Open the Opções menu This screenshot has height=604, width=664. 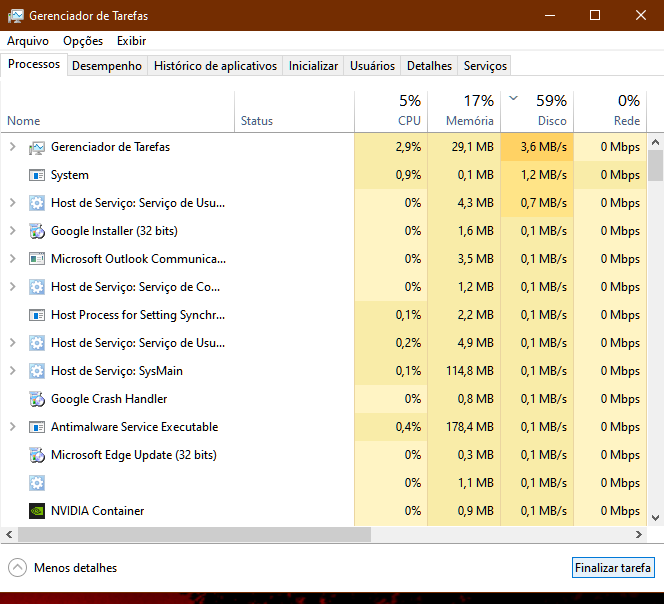click(x=83, y=41)
